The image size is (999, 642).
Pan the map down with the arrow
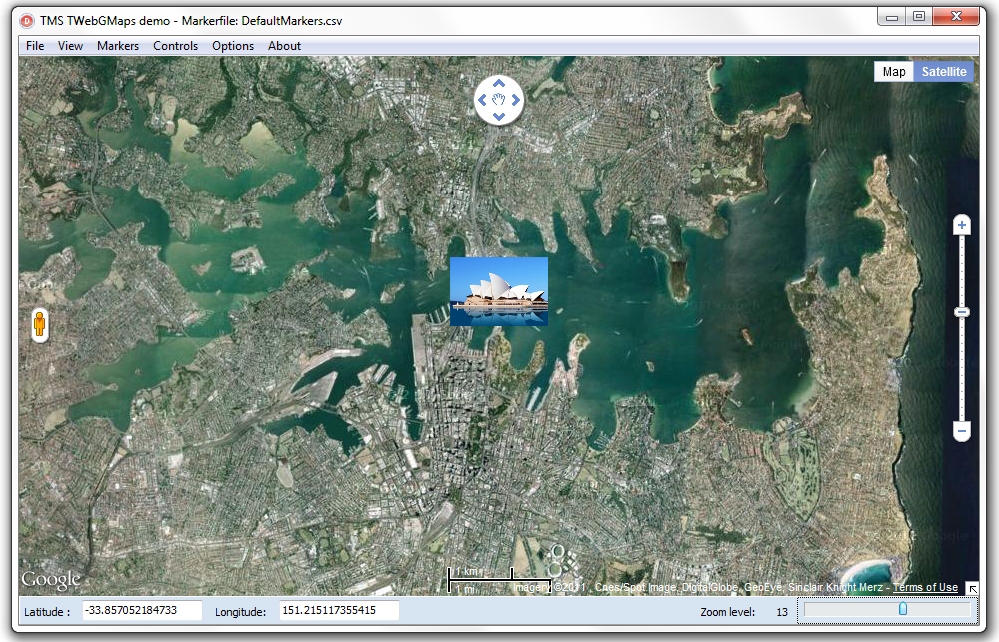(499, 117)
